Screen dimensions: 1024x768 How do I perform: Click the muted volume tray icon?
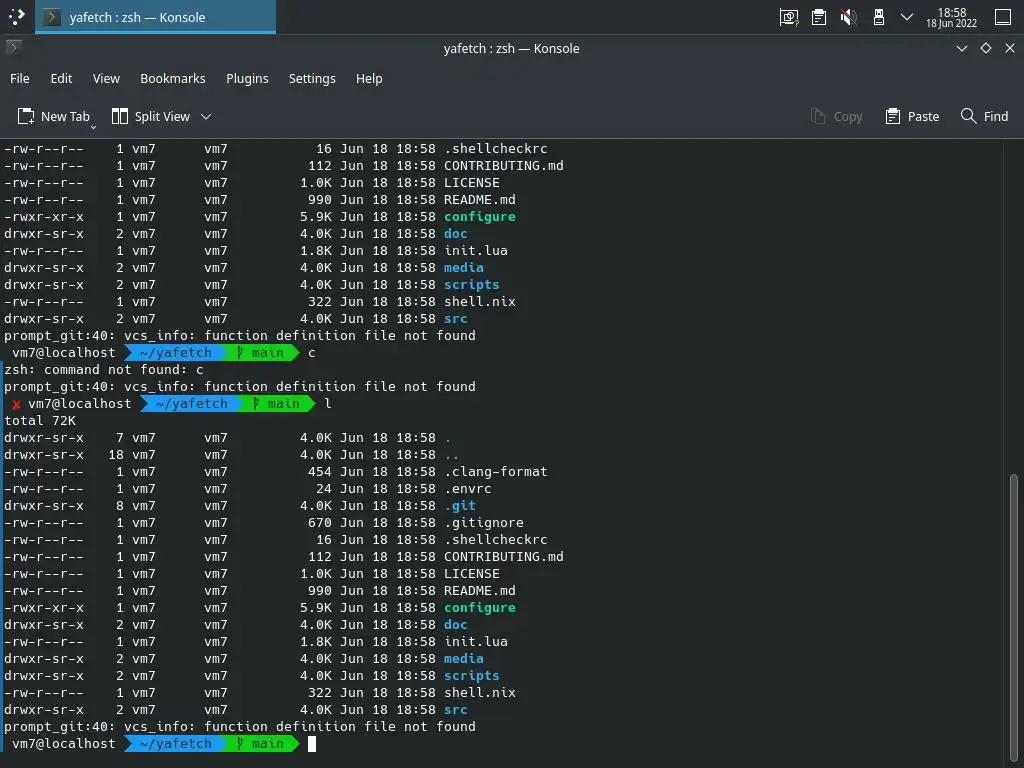[x=848, y=18]
